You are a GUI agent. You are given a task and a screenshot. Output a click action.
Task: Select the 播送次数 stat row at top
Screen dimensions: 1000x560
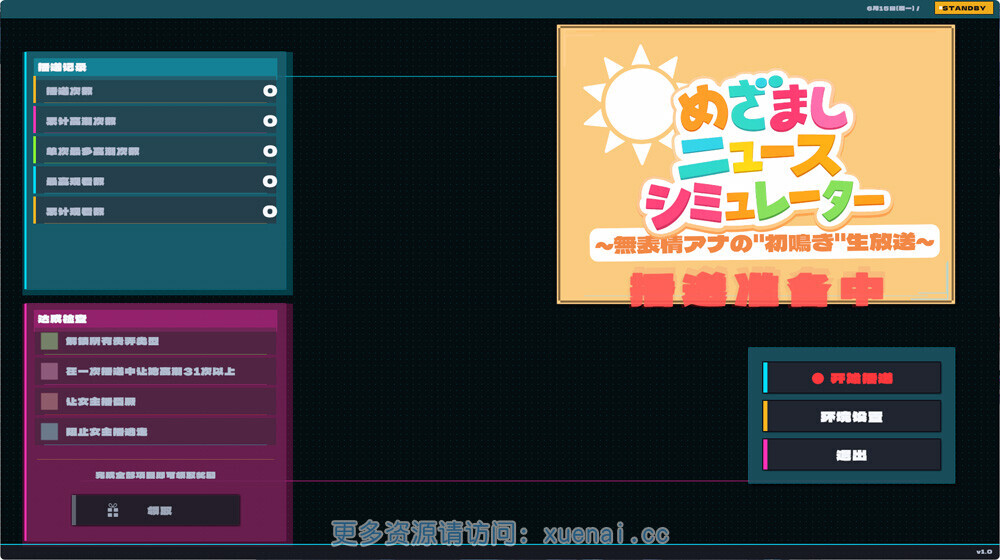(x=156, y=91)
